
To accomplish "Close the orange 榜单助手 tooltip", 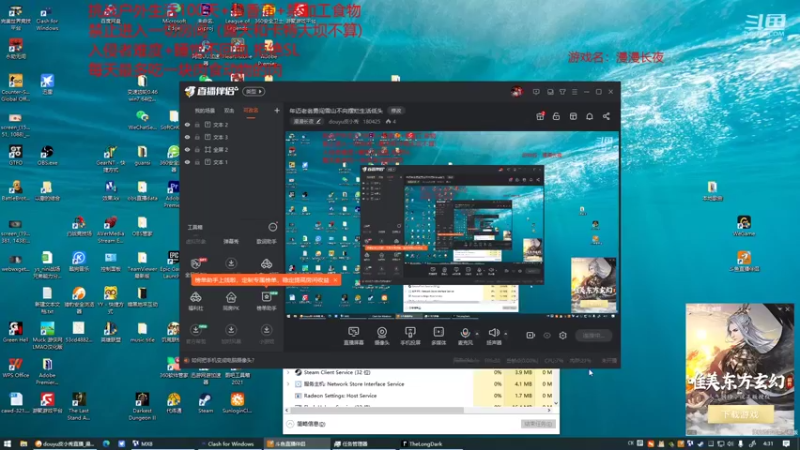I will pos(335,280).
